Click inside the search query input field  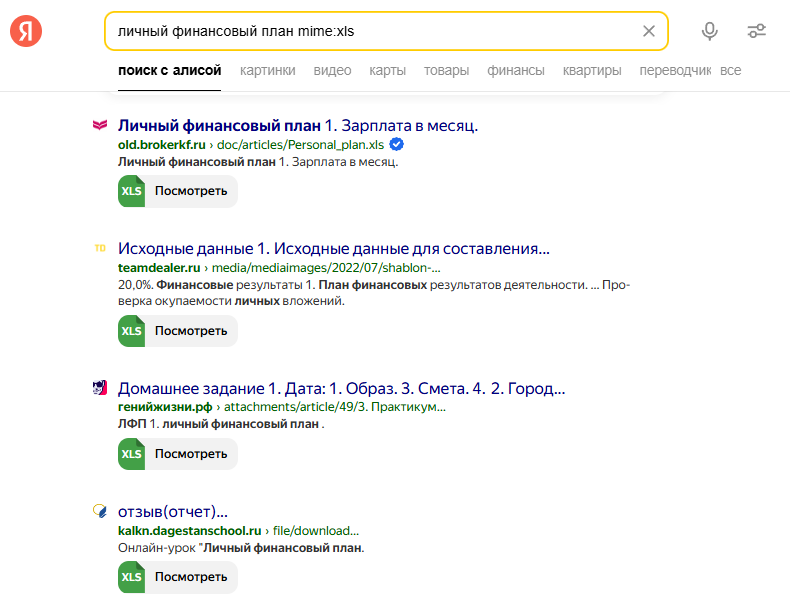(373, 31)
